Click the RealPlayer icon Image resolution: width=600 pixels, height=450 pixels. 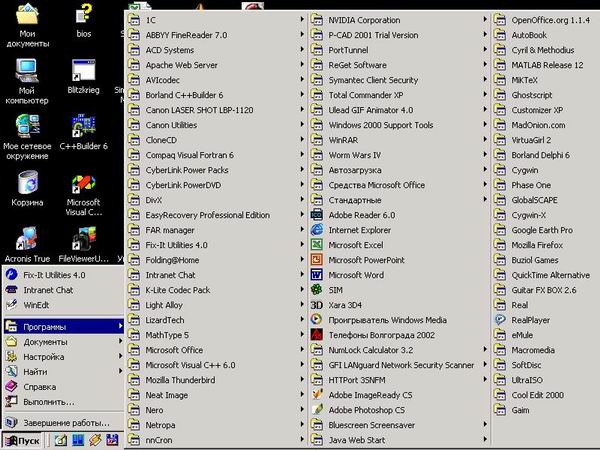click(500, 320)
